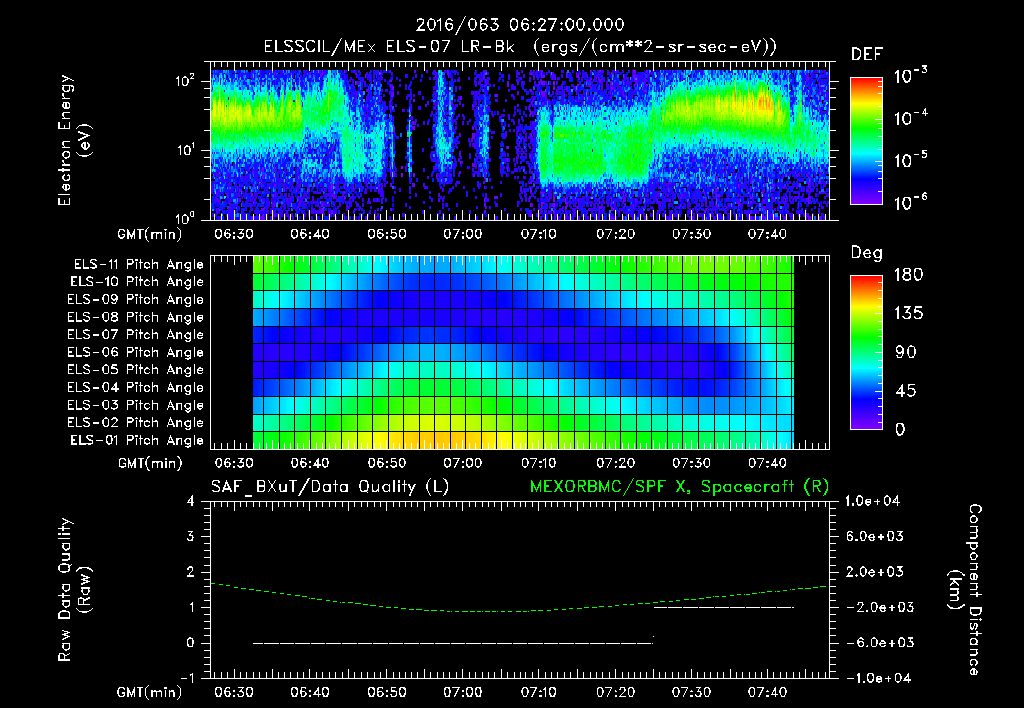This screenshot has width=1024, height=708.
Task: Click the 2.0e+03 right axis value
Action: point(875,572)
